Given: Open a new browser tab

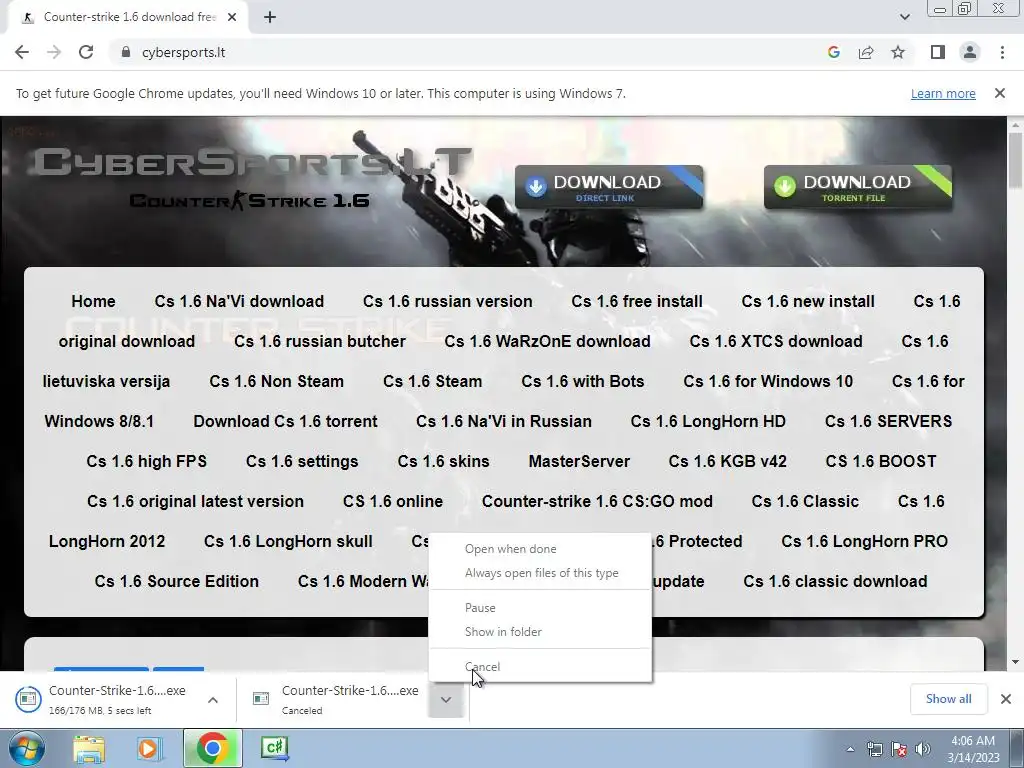Looking at the screenshot, I should point(270,17).
